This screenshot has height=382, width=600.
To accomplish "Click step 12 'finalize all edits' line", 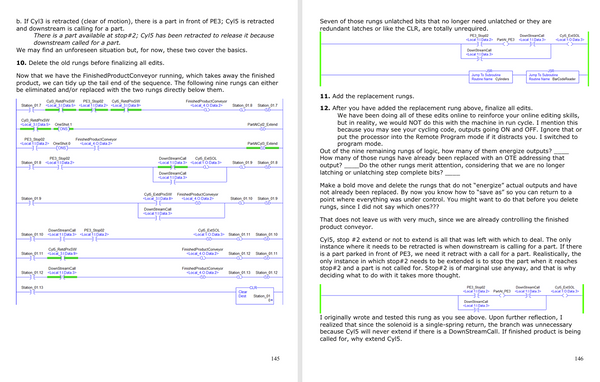I will [x=426, y=108].
